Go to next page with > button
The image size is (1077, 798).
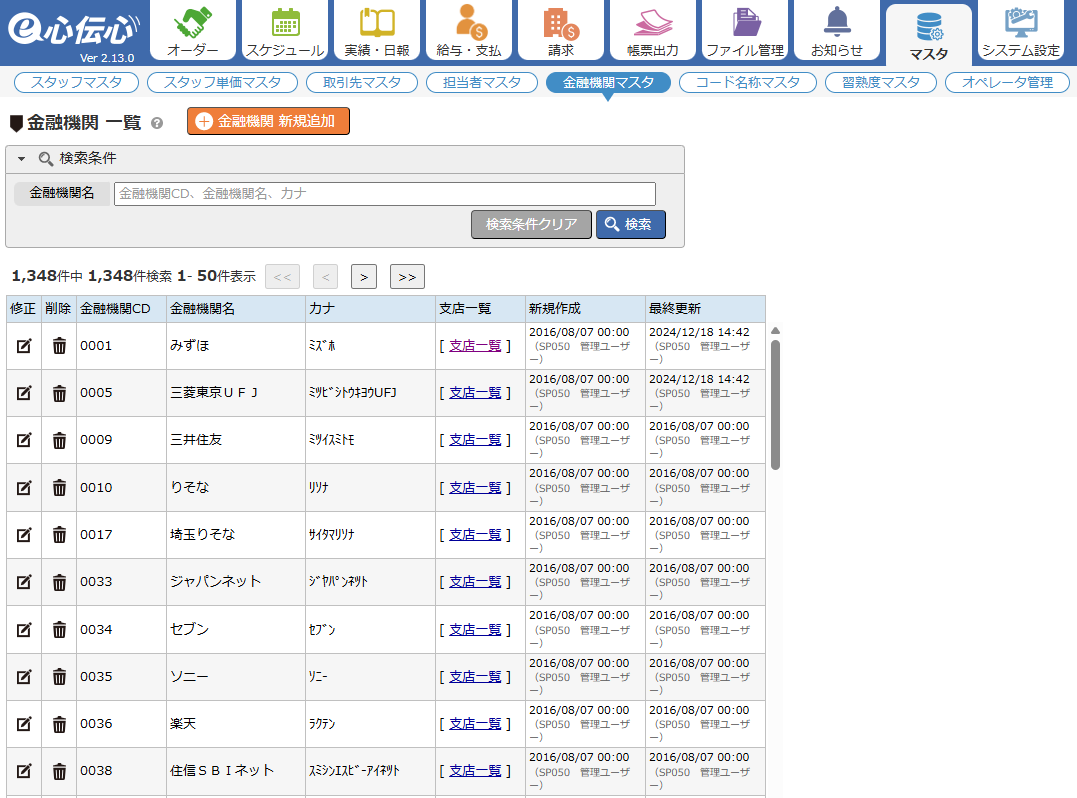[x=363, y=277]
